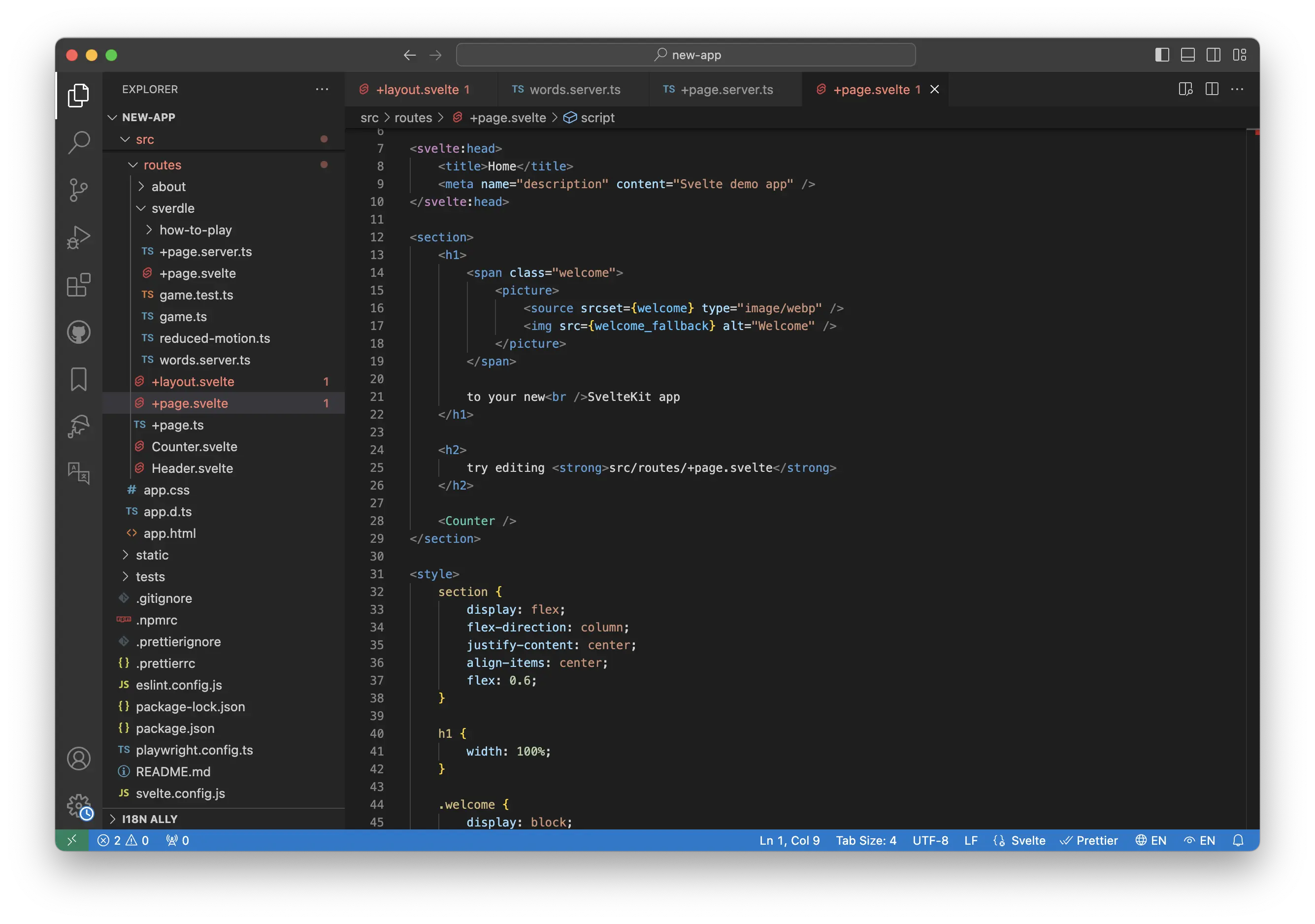
Task: Open the Source Control view icon
Action: (78, 190)
